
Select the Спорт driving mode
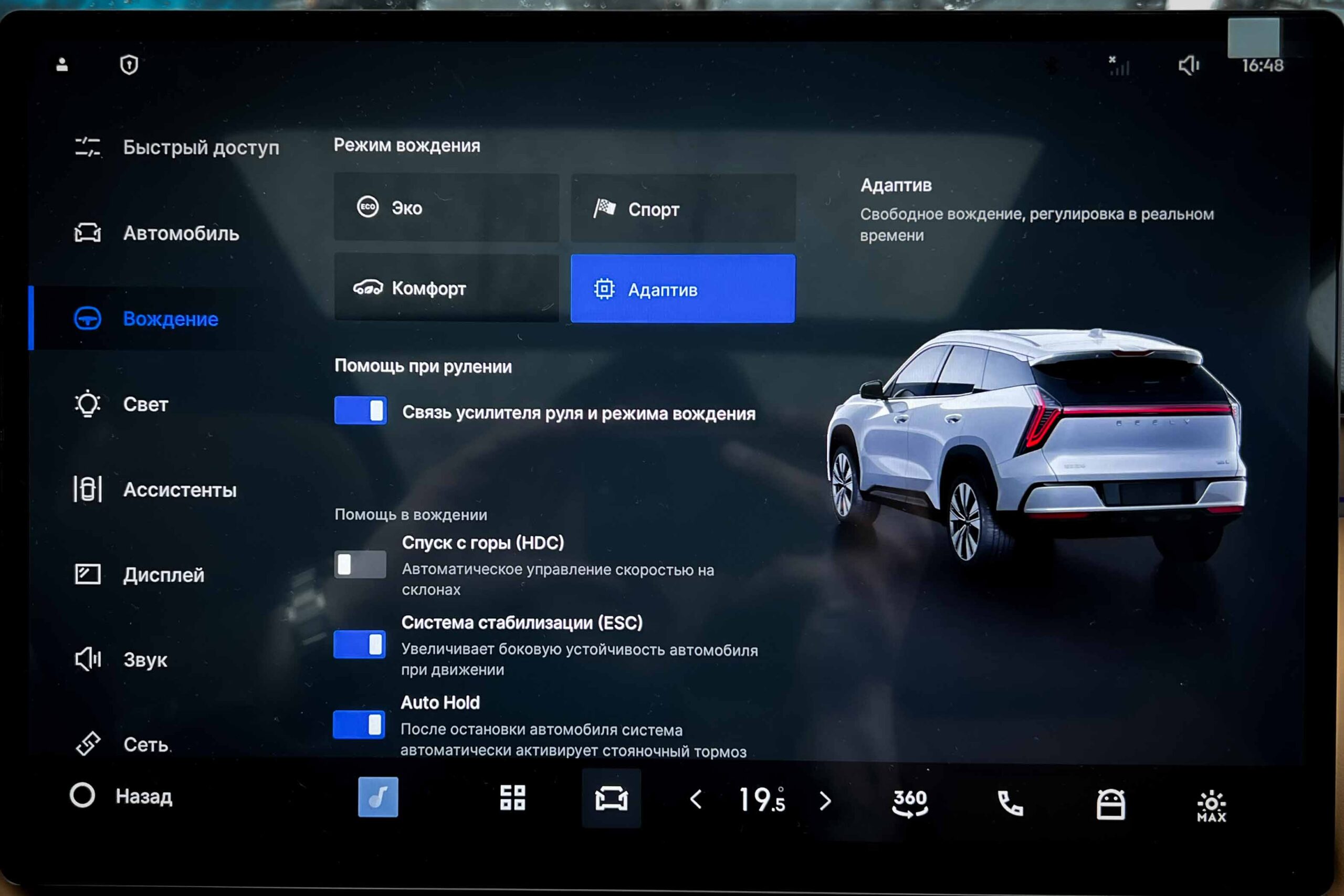click(x=683, y=208)
